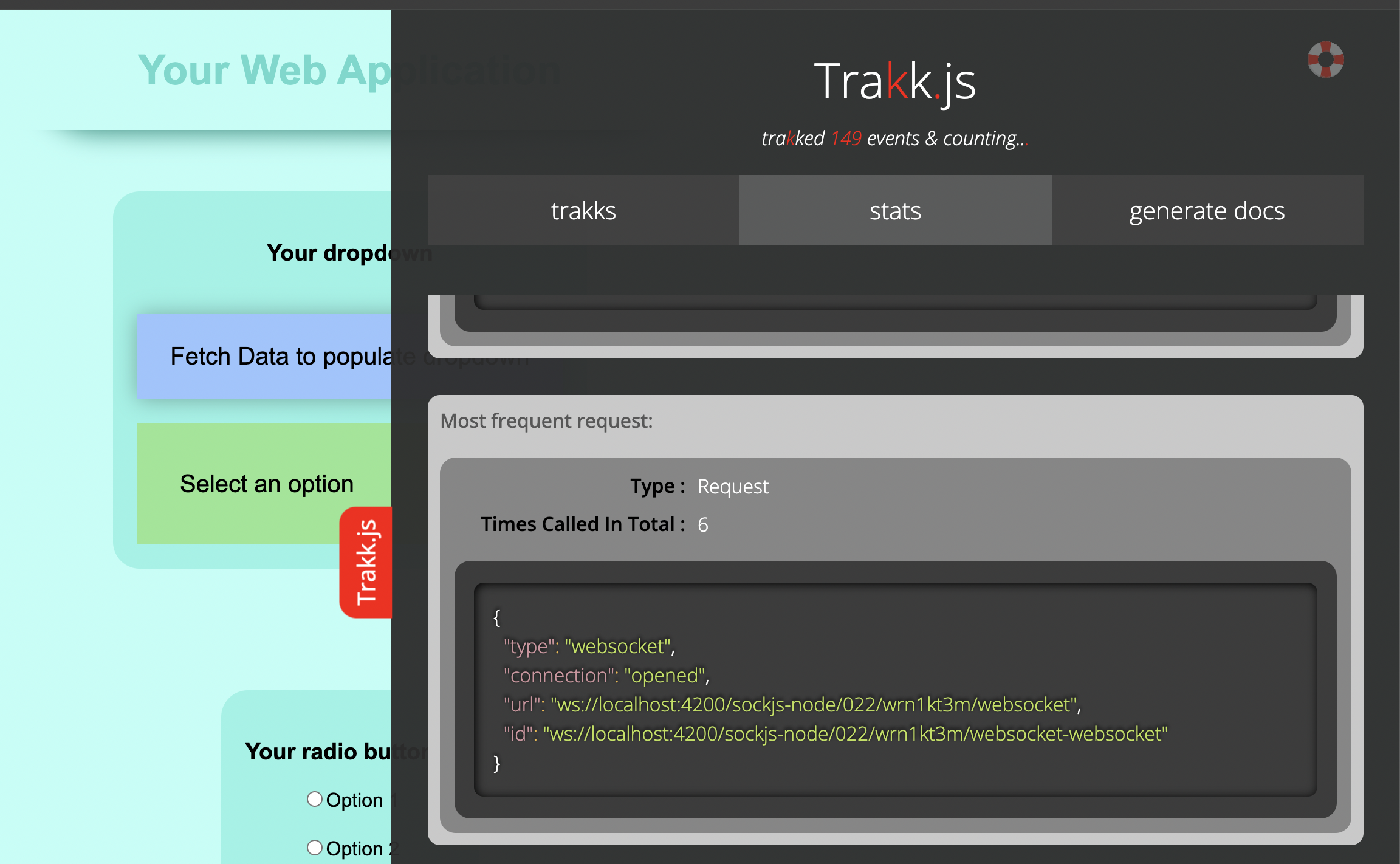Open the generate docs tab
Viewport: 1400px width, 864px height.
click(1207, 211)
